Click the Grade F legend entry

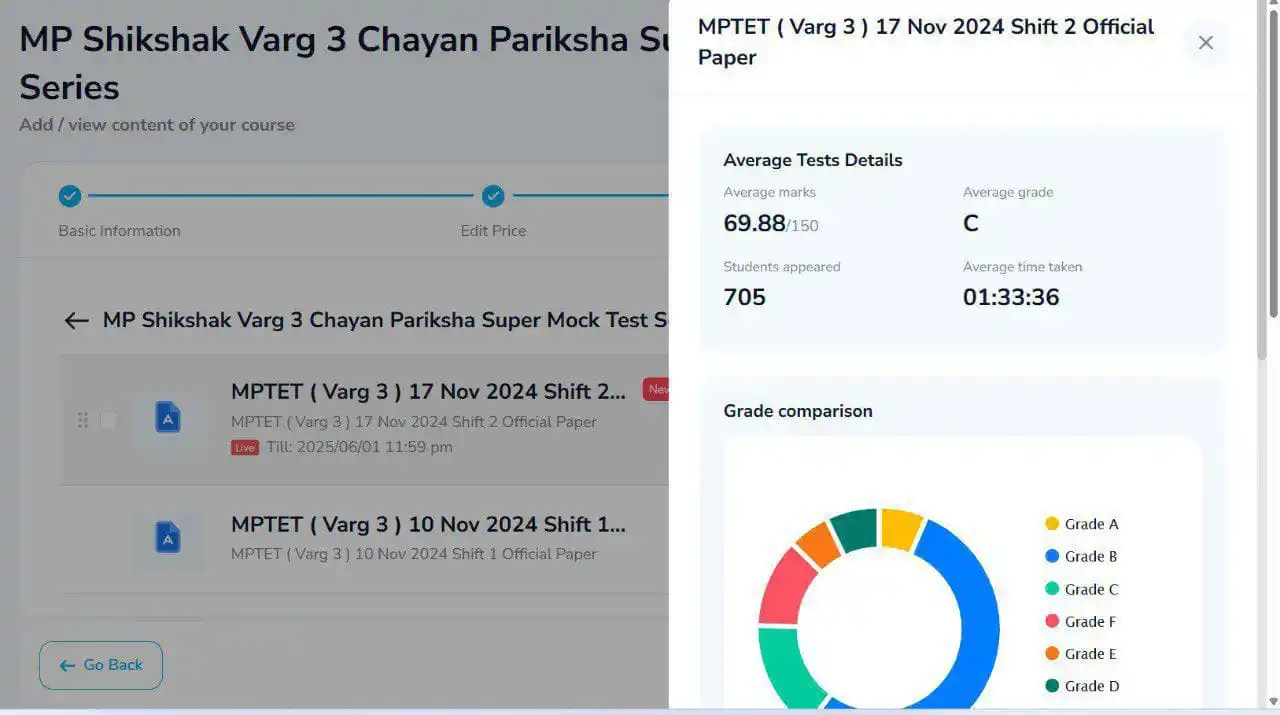(1081, 621)
